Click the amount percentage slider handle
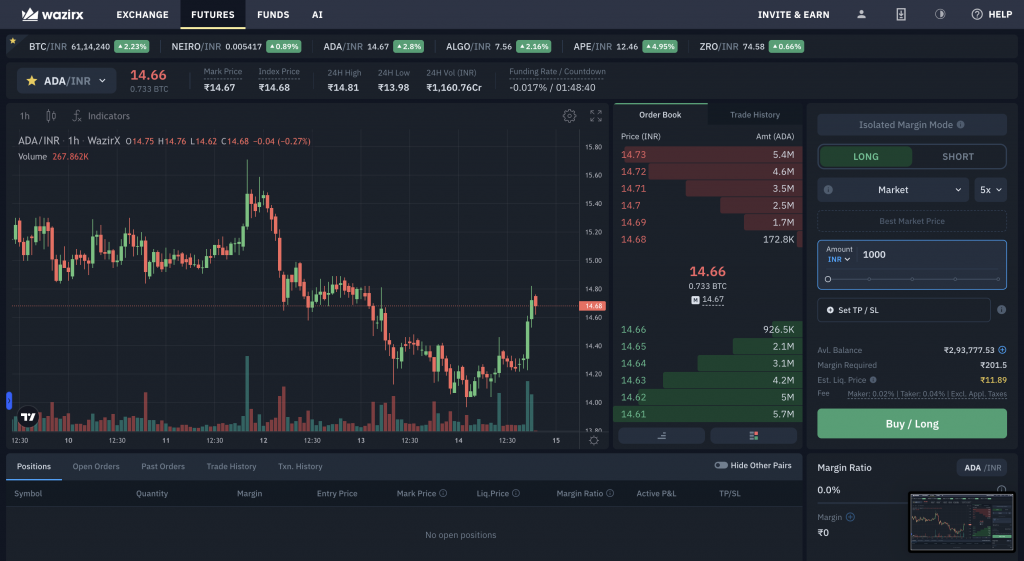The width and height of the screenshot is (1024, 561). tap(828, 279)
